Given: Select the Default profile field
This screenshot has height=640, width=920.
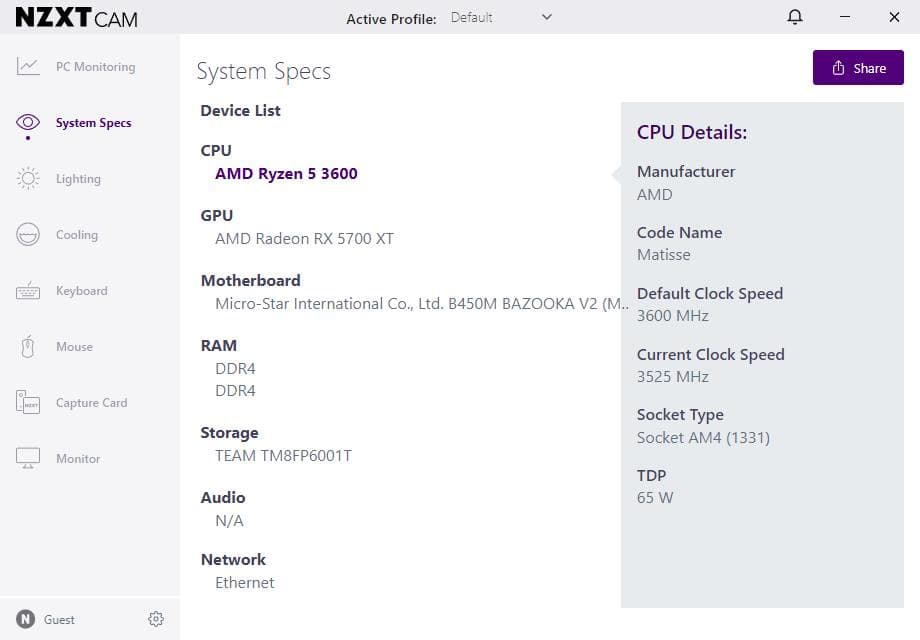Looking at the screenshot, I should [x=502, y=18].
